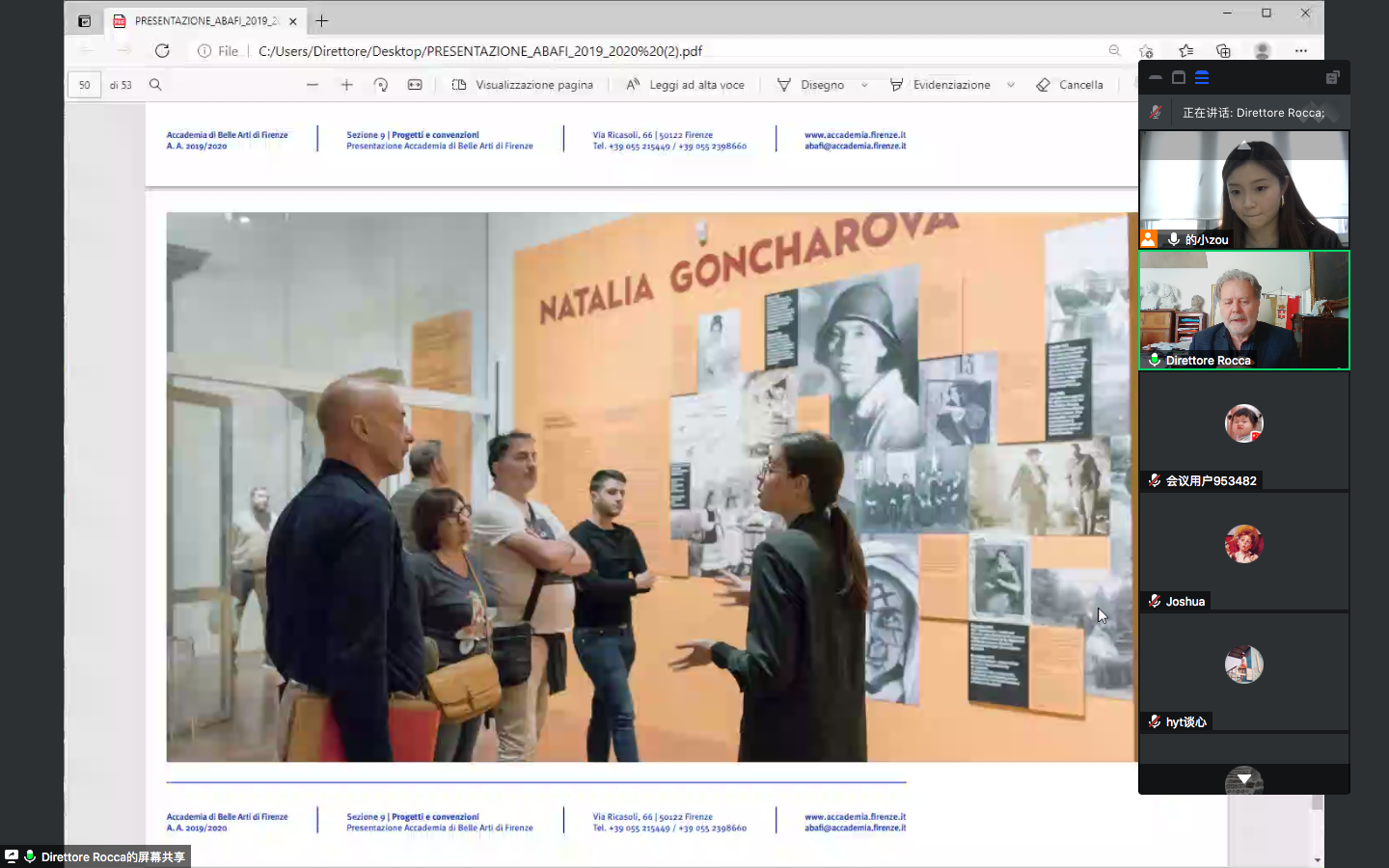
Task: Click the PDF search magnifier icon
Action: [x=155, y=85]
